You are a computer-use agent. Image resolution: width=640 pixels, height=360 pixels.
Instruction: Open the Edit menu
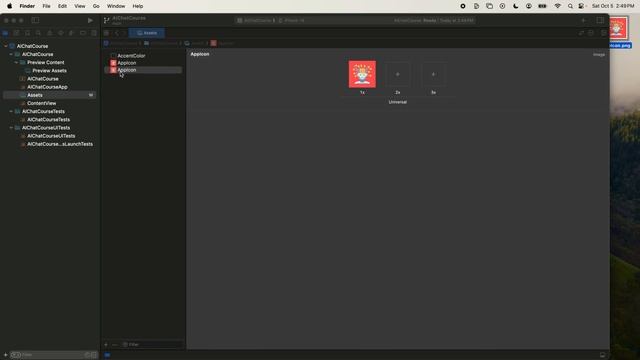click(62, 6)
